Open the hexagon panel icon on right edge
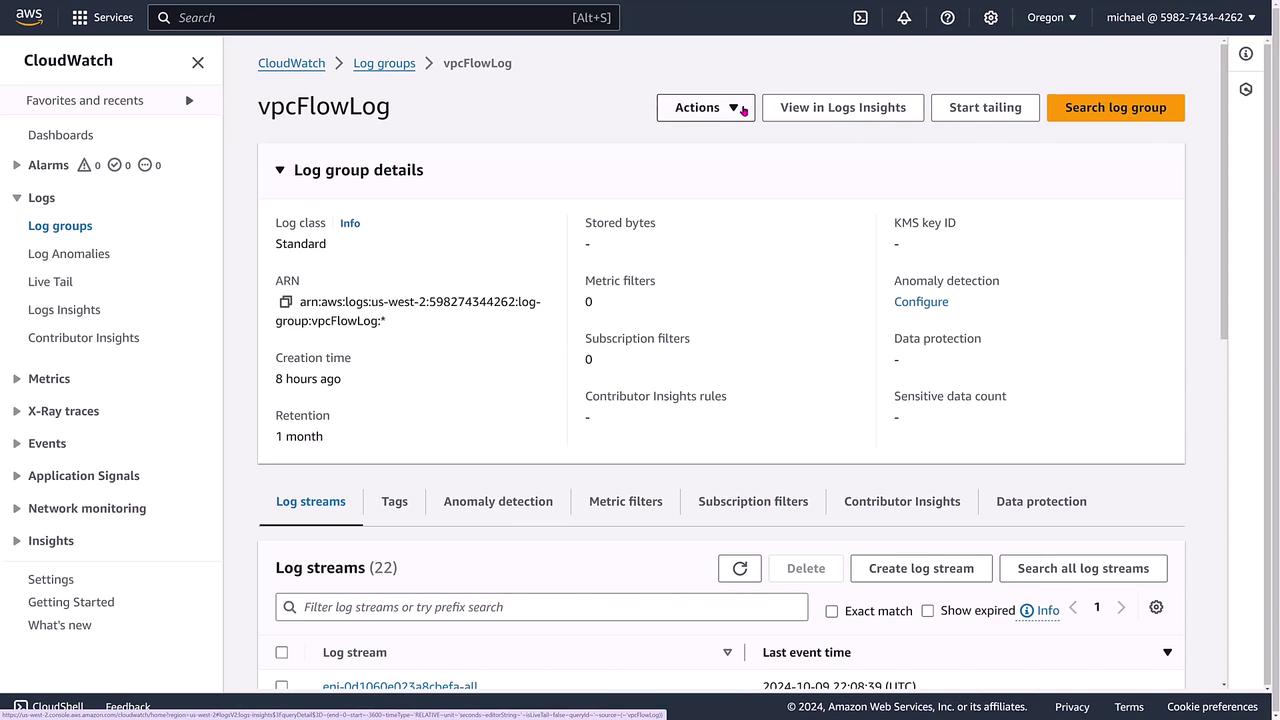The image size is (1280, 720). [1246, 89]
